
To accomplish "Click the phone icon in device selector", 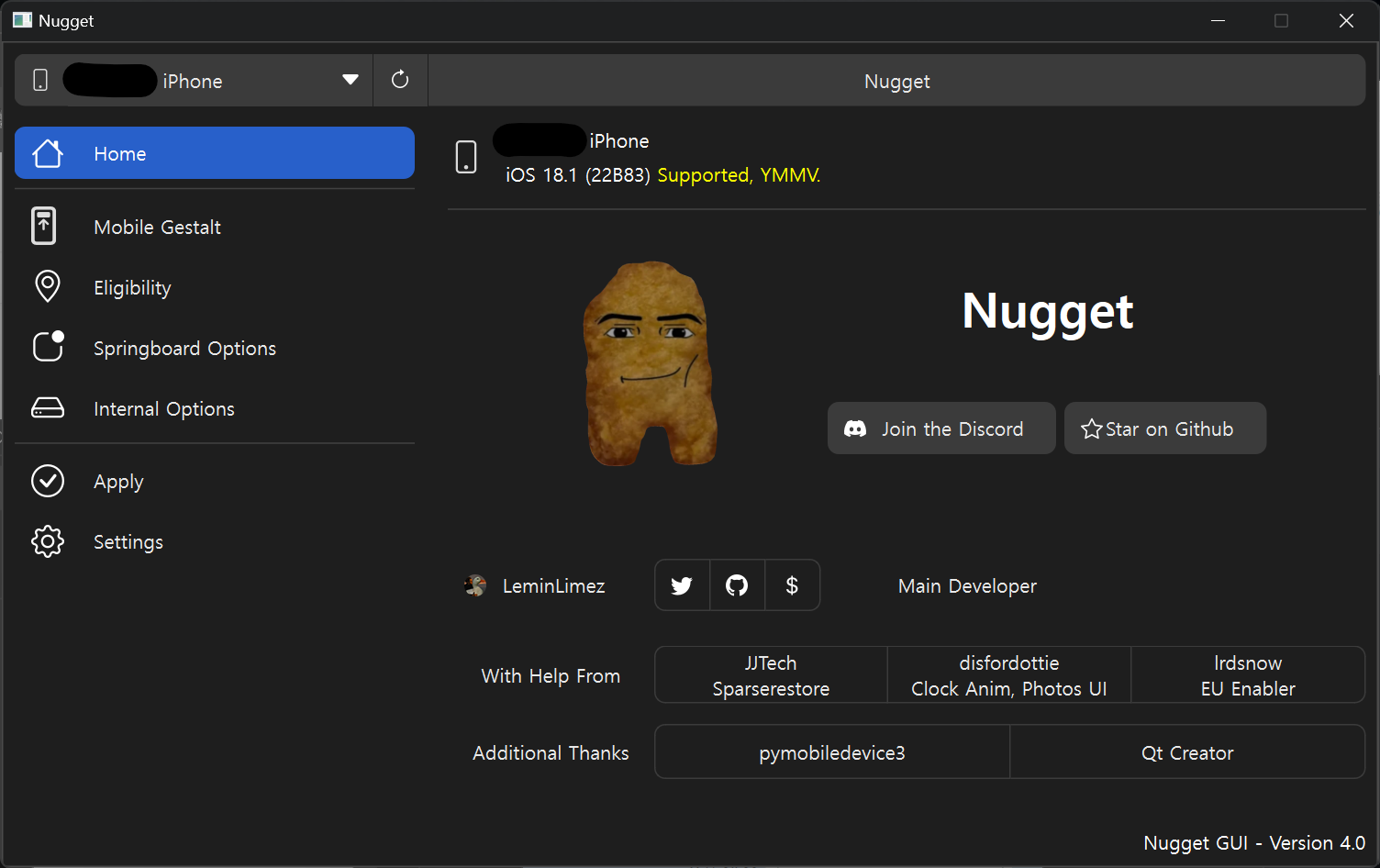I will pyautogui.click(x=40, y=80).
